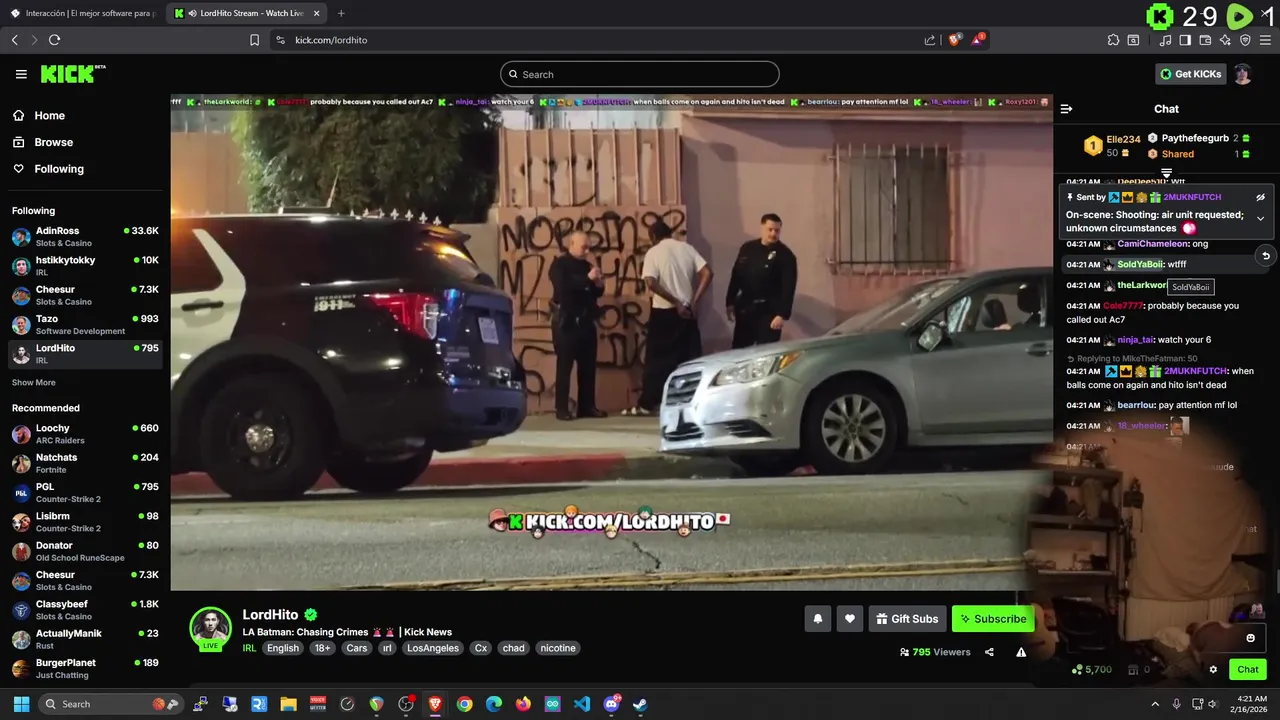Open the user profile avatar menu
The height and width of the screenshot is (720, 1280).
(1242, 74)
